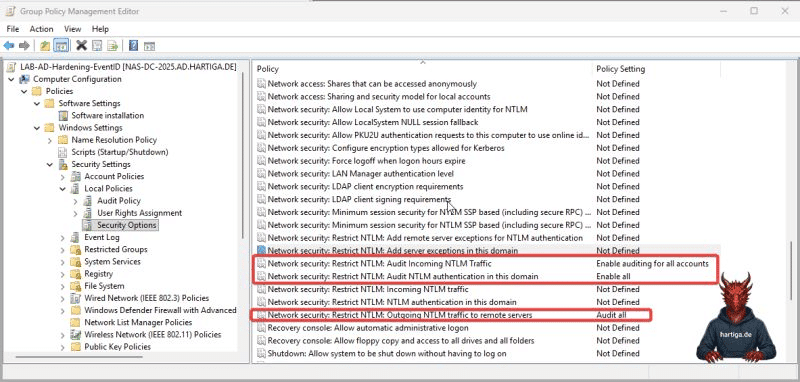800x382 pixels.
Task: Toggle Show/Hide Action Pane toolbar icon
Action: pos(149,46)
